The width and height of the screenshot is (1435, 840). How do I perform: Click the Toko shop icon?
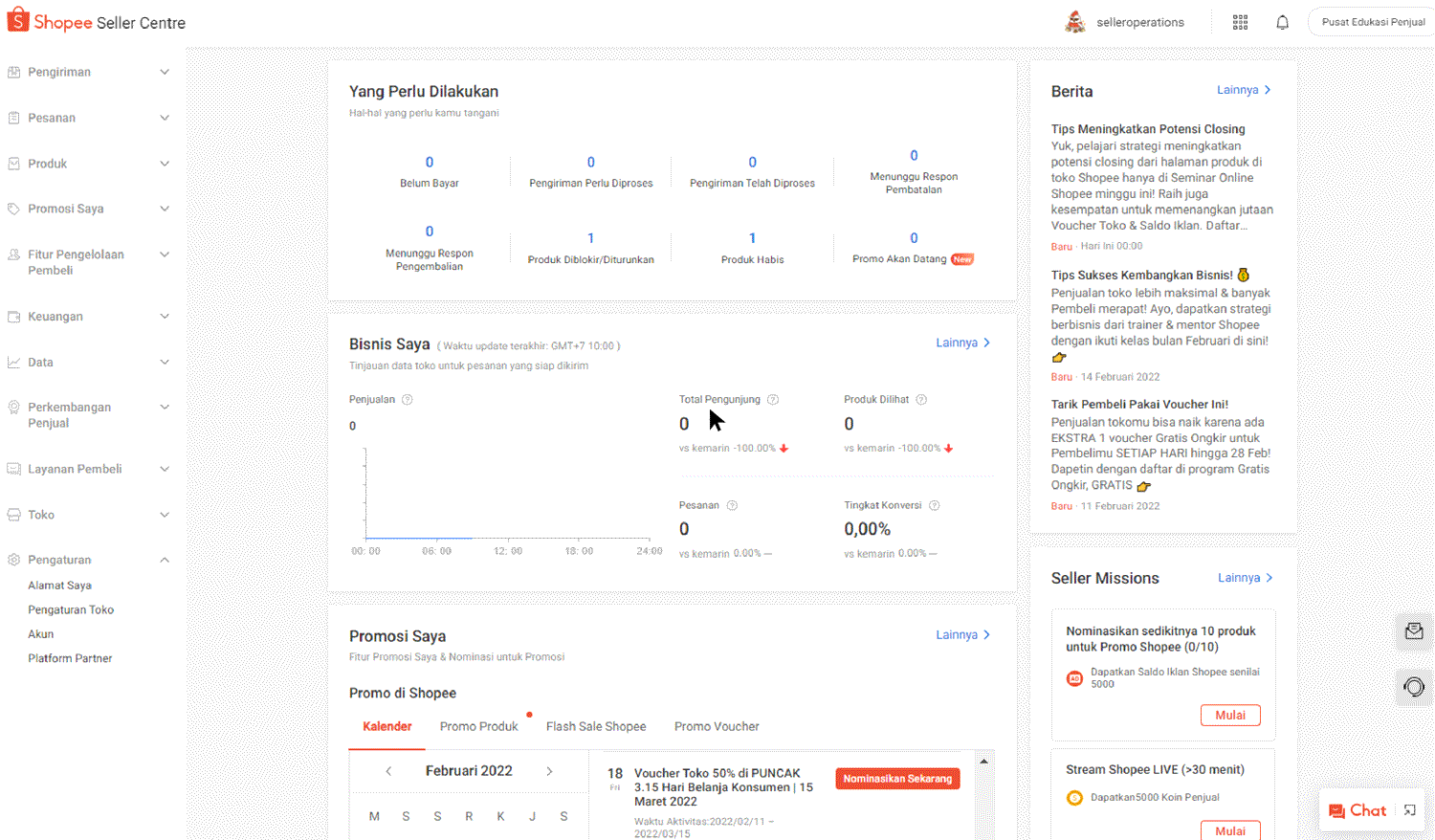point(14,515)
